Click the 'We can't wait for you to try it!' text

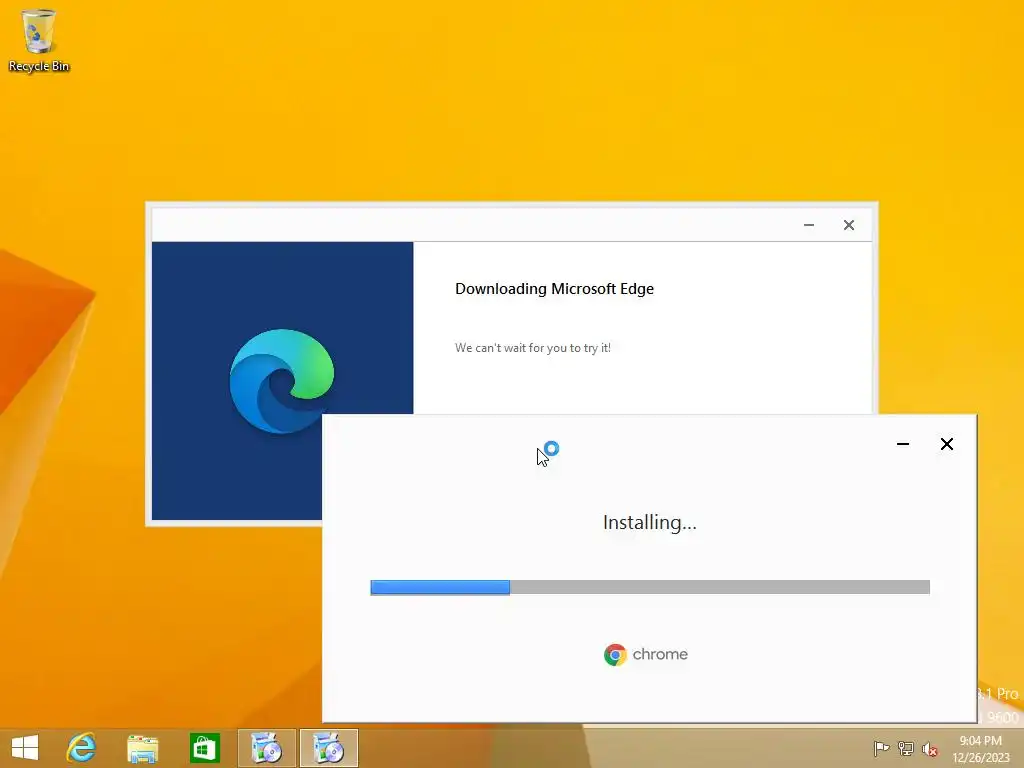pos(533,348)
